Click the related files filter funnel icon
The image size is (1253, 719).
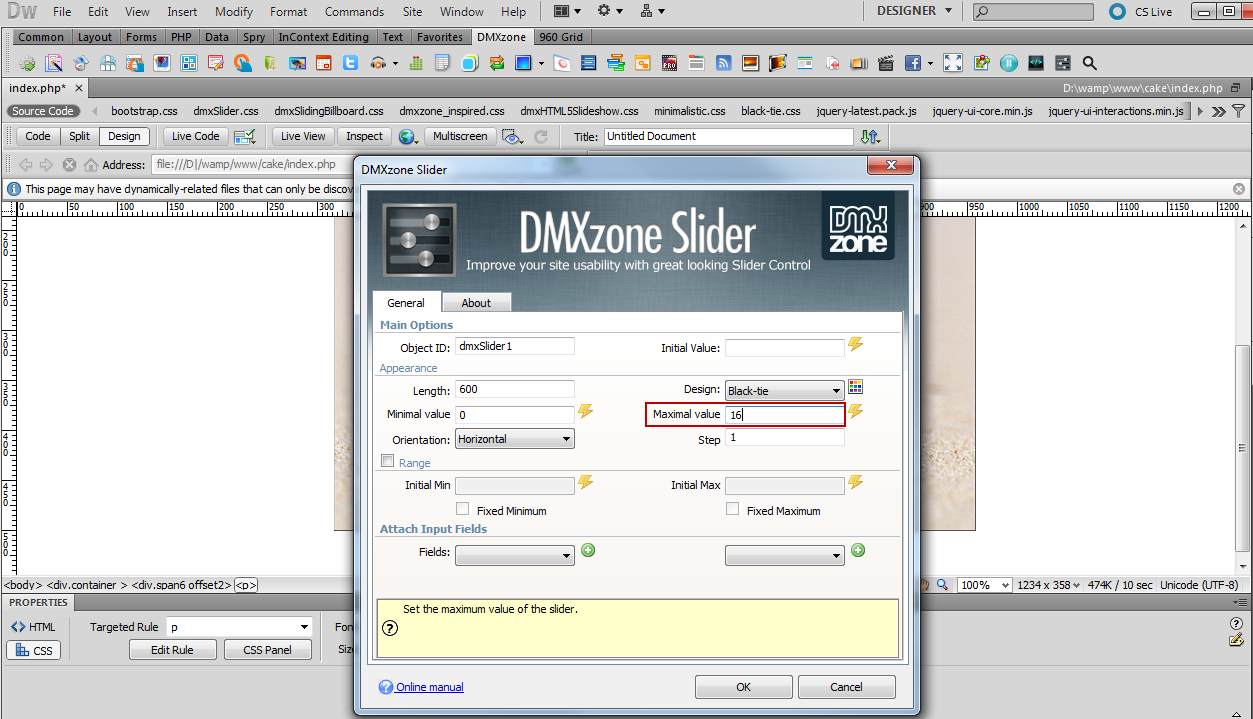tap(1240, 111)
